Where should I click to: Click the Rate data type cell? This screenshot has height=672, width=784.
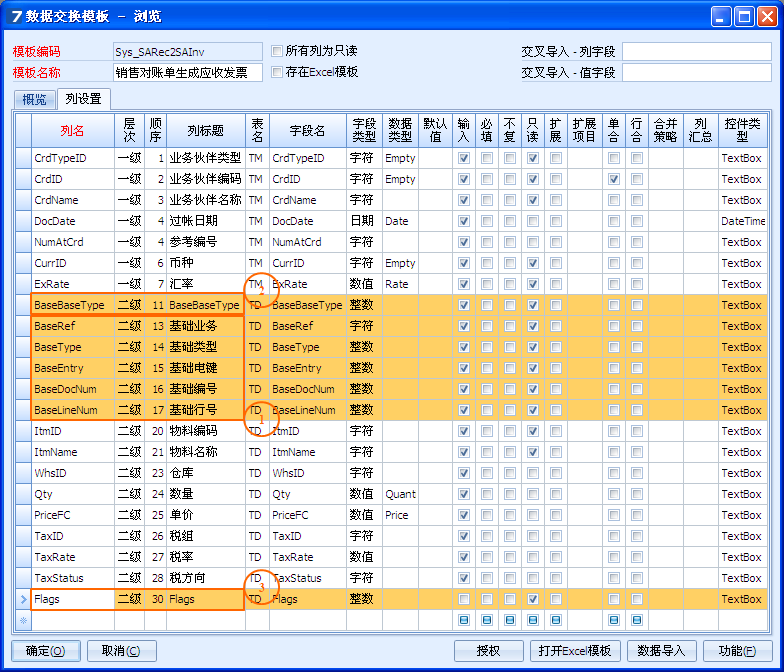point(400,284)
